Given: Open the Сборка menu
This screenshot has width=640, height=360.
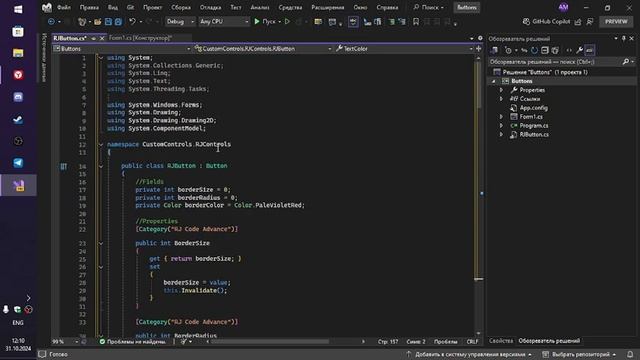Looking at the screenshot, I should (x=181, y=7).
